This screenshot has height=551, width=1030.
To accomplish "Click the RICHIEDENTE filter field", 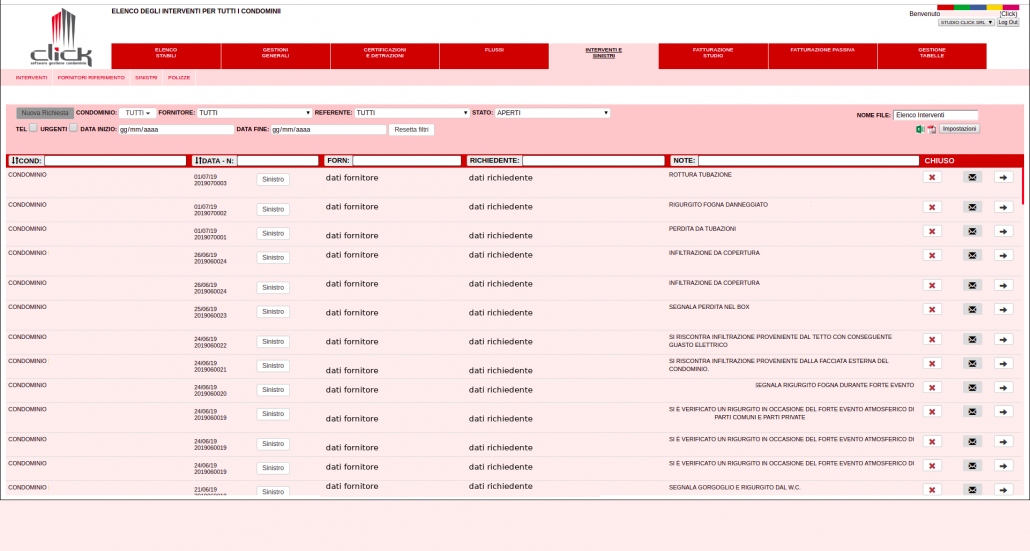I will [x=594, y=160].
